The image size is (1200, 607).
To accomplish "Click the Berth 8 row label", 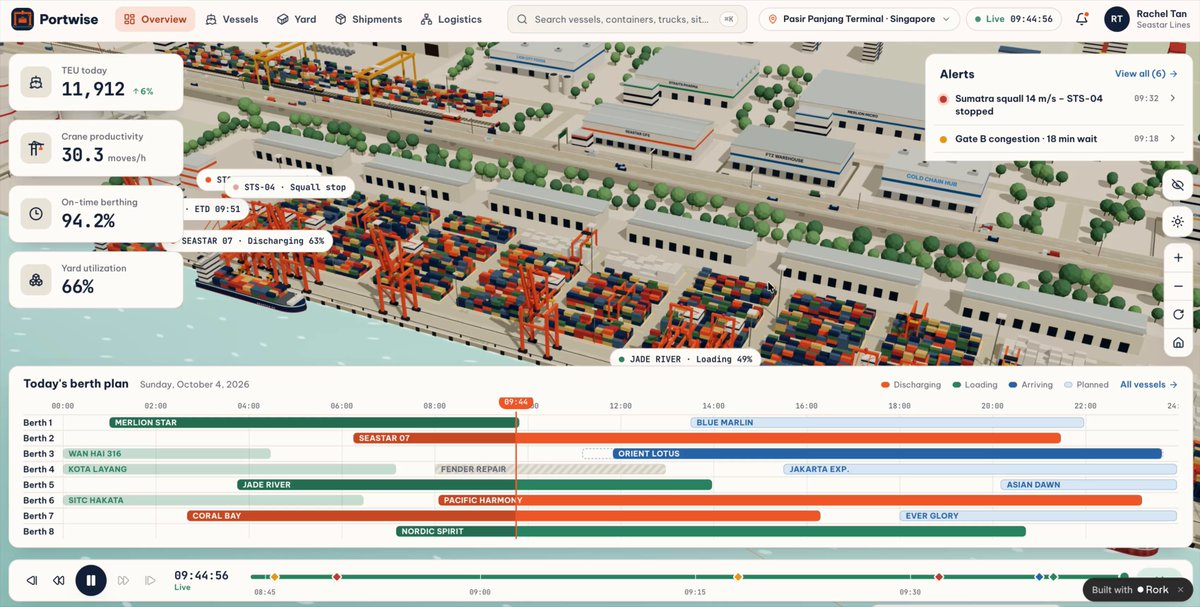I will click(39, 531).
